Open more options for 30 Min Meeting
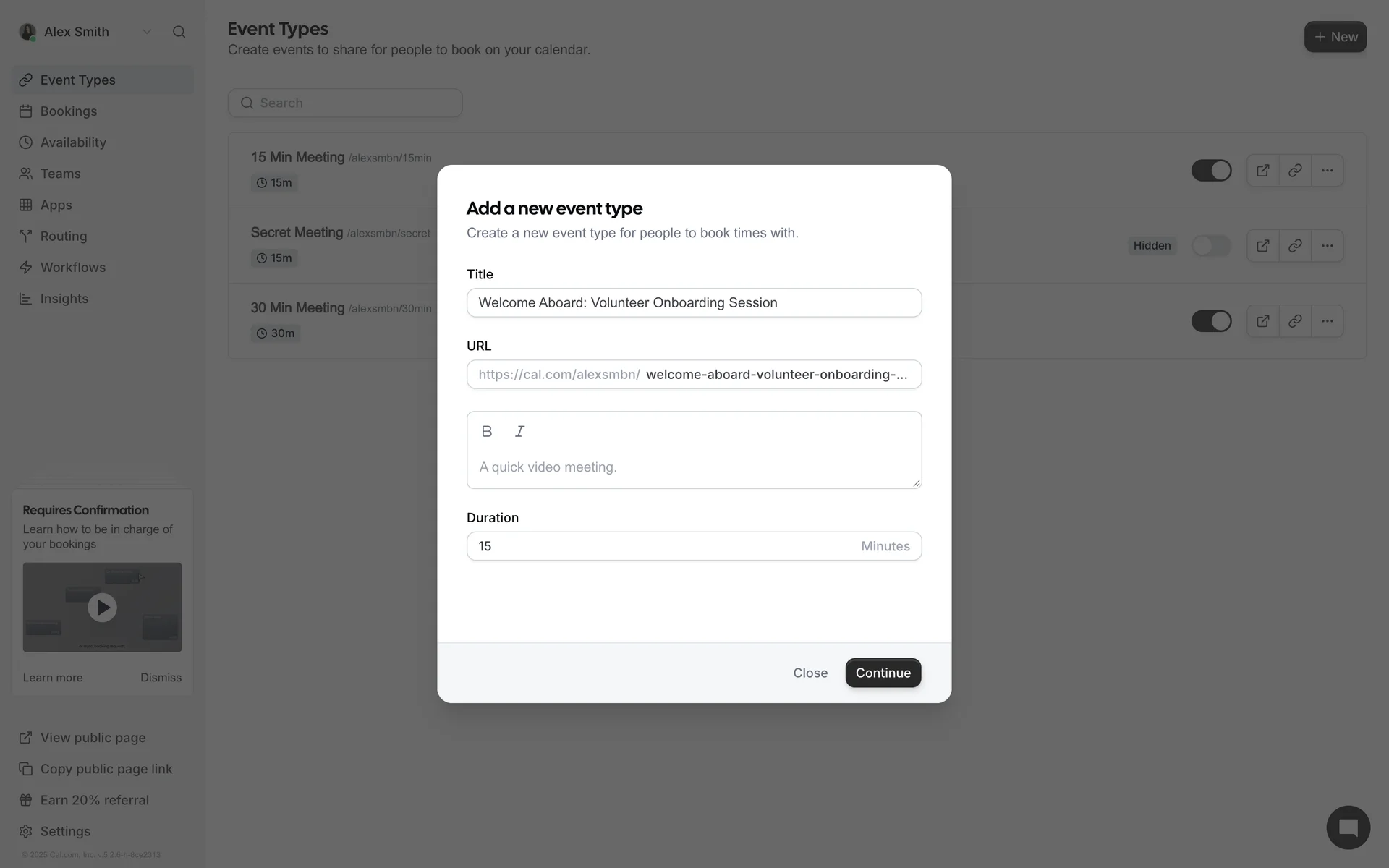 point(1327,321)
